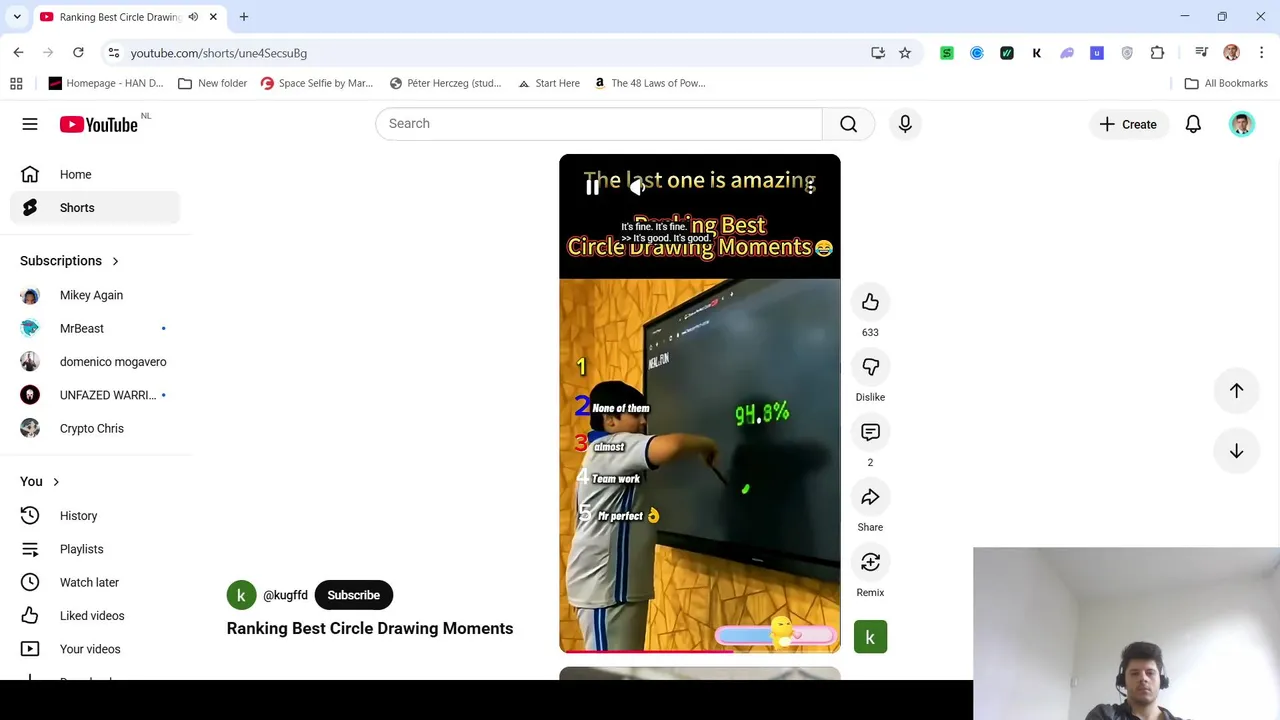Pause the playing Short
The height and width of the screenshot is (720, 1280).
pyautogui.click(x=592, y=187)
